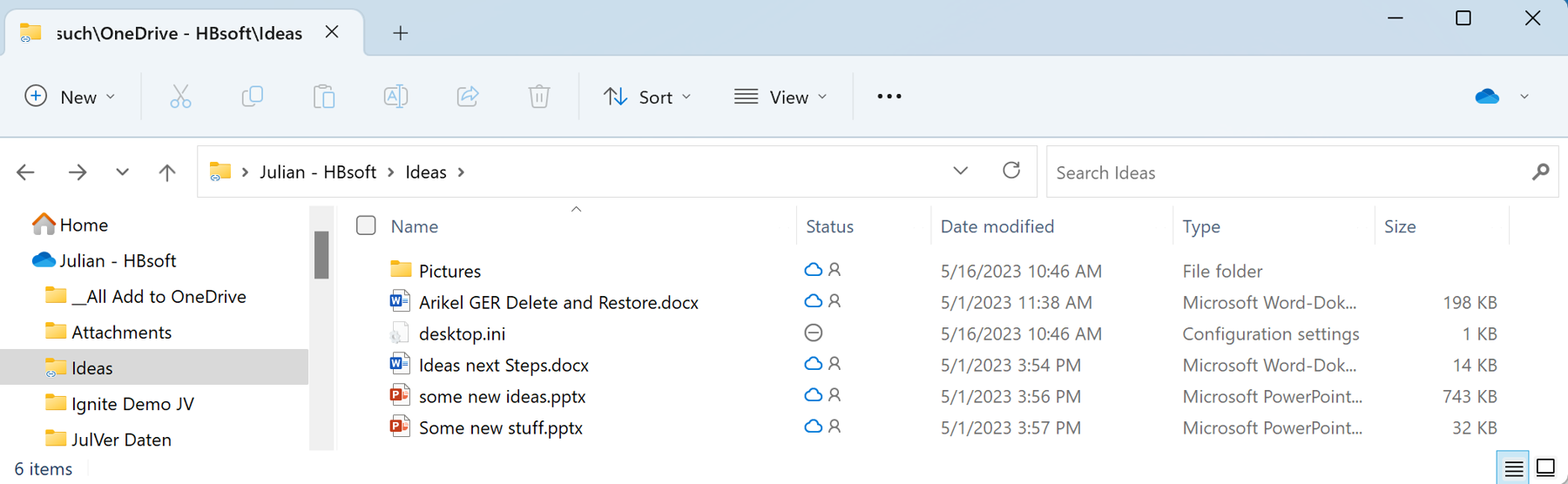Click the Delete trash can icon

(x=539, y=97)
